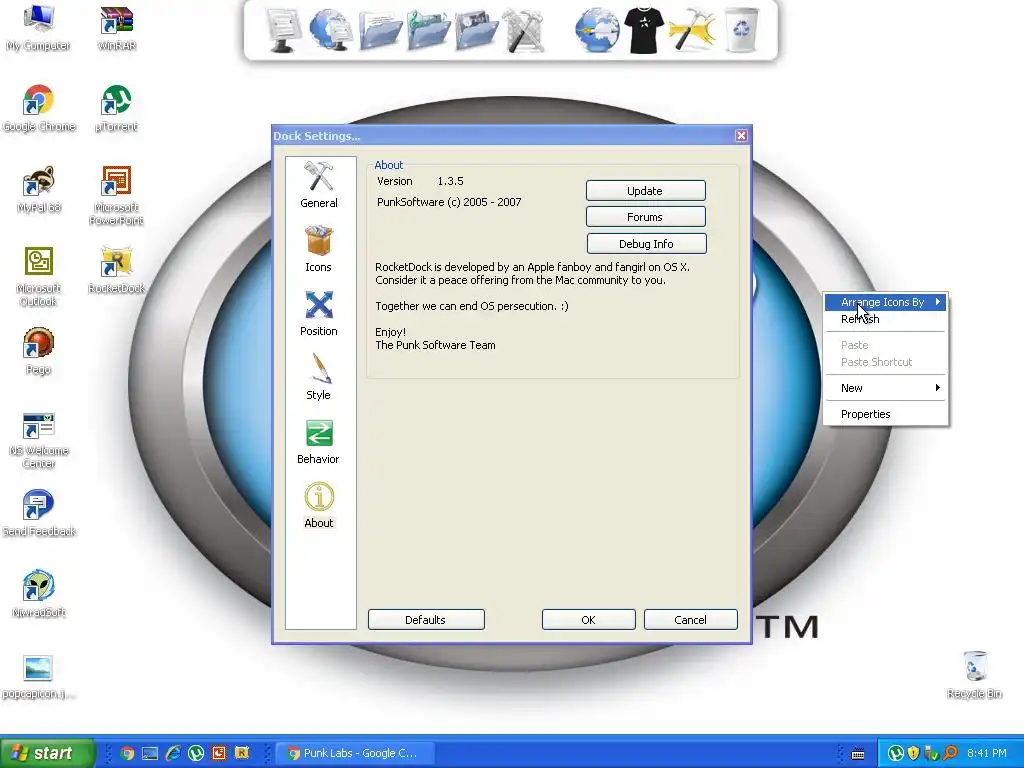Click the Update button
Viewport: 1024px width, 768px height.
coord(645,191)
